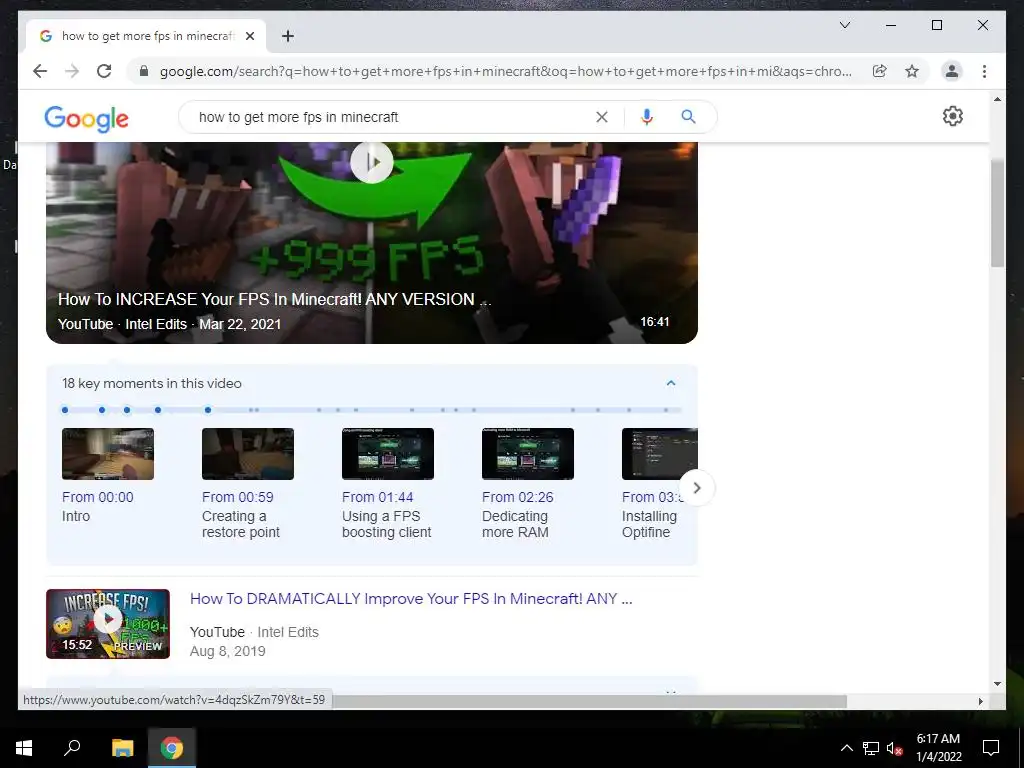This screenshot has width=1024, height=768.
Task: Start voice search with microphone icon
Action: (647, 117)
